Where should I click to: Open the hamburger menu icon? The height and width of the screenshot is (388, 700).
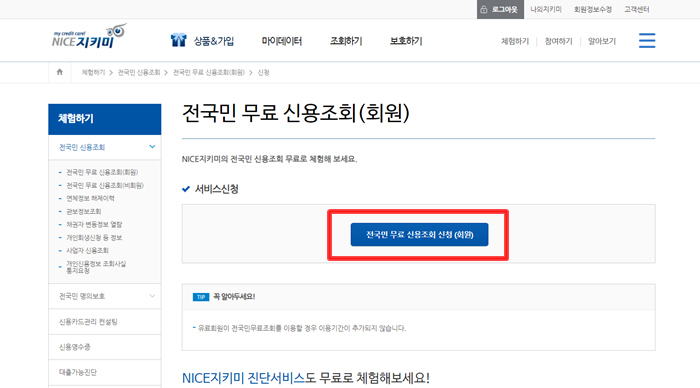tap(647, 41)
